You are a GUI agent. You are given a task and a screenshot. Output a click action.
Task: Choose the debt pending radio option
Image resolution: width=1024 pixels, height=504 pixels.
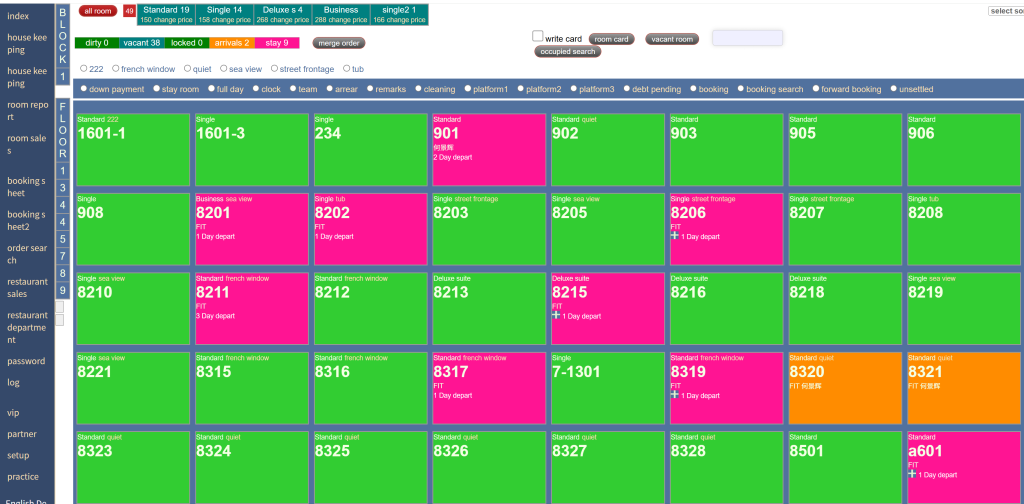click(x=625, y=89)
